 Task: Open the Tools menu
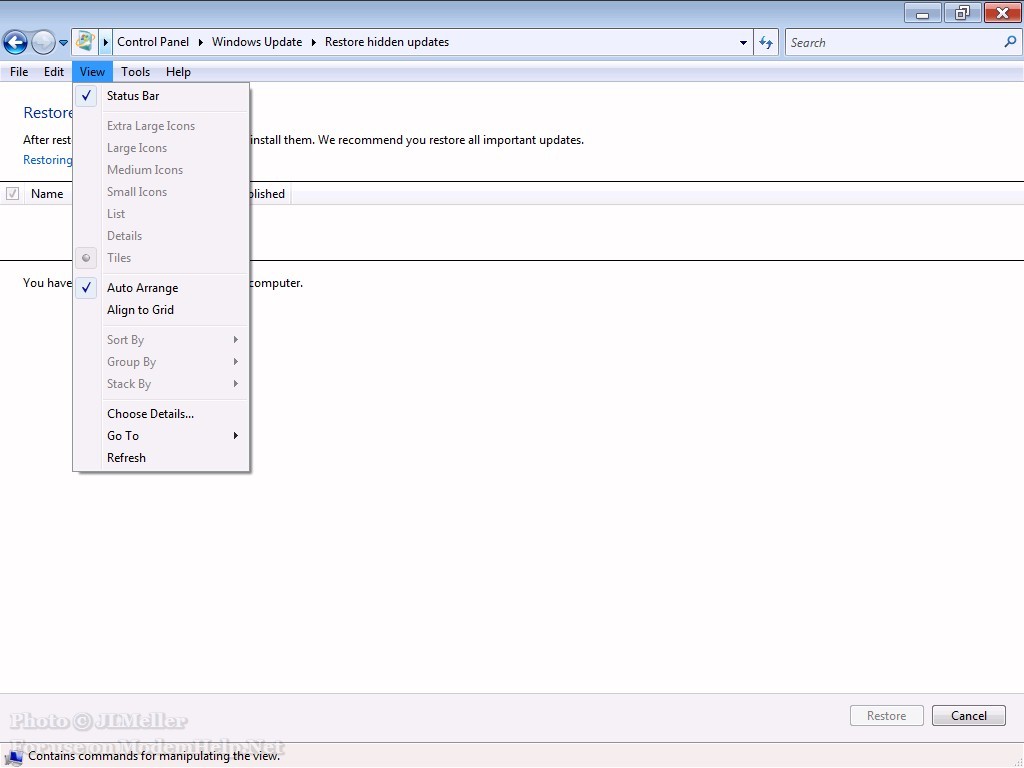[x=135, y=72]
